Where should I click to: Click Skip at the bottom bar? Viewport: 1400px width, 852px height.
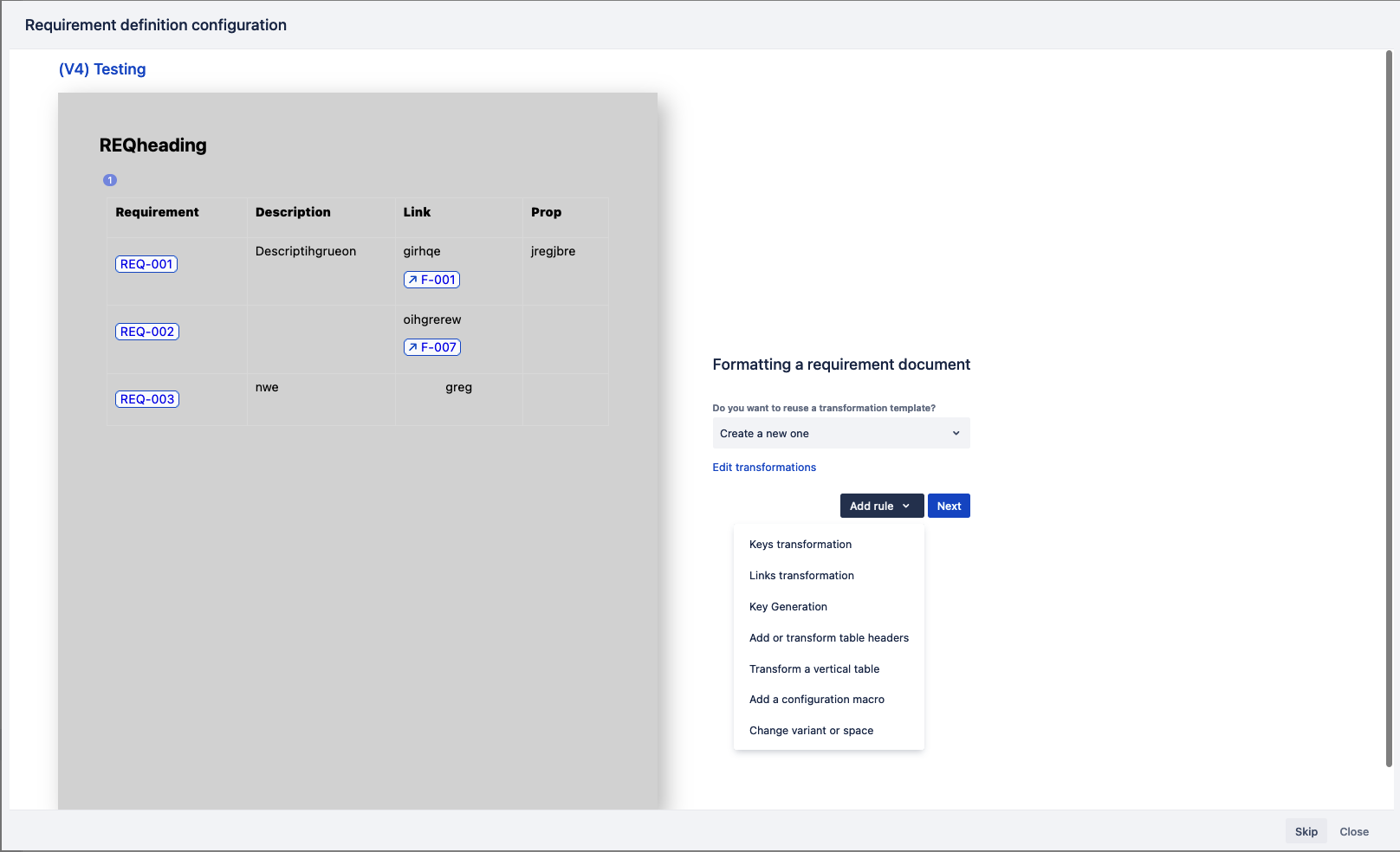1306,831
